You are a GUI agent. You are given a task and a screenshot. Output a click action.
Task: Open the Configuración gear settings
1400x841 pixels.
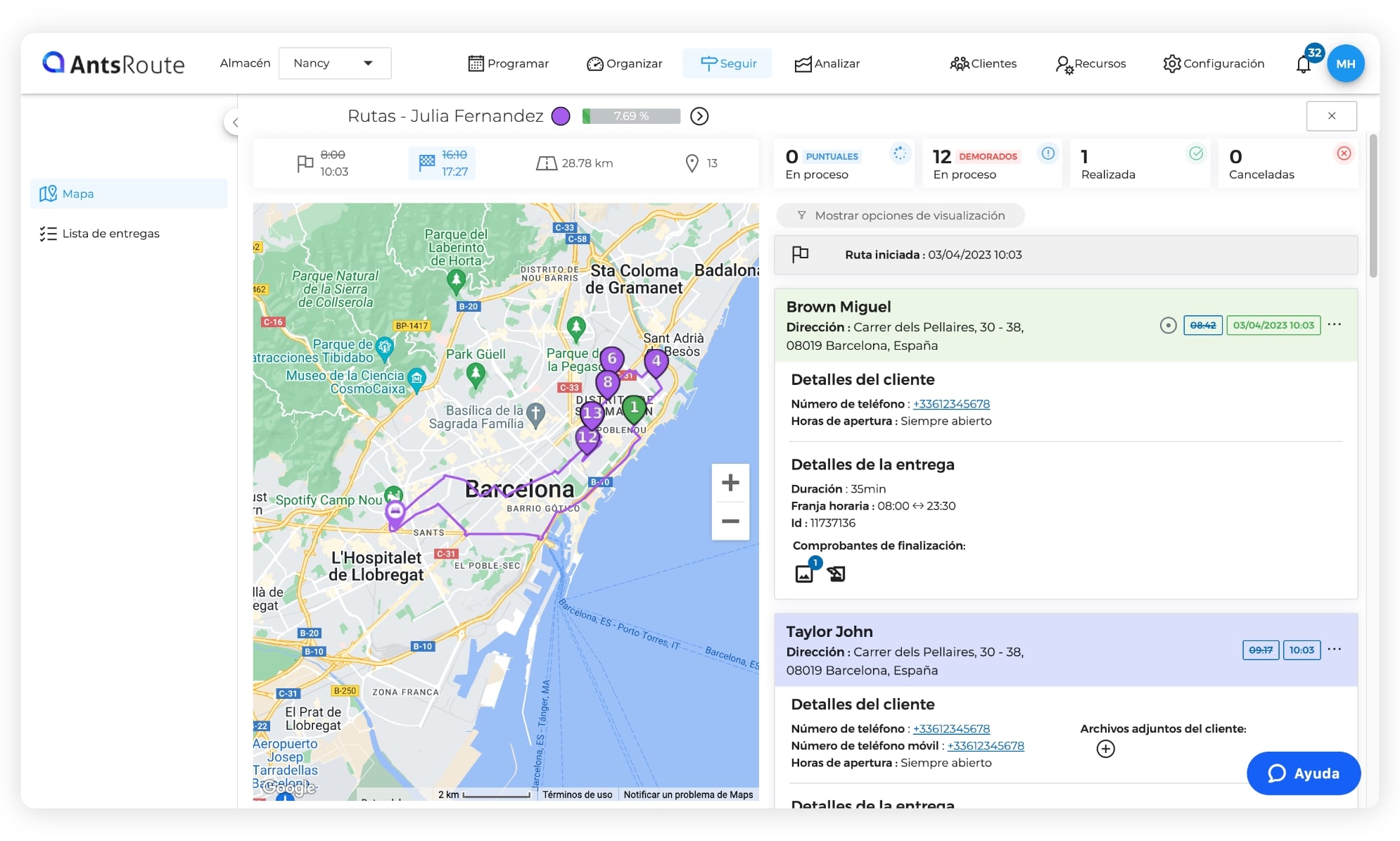pos(1213,63)
